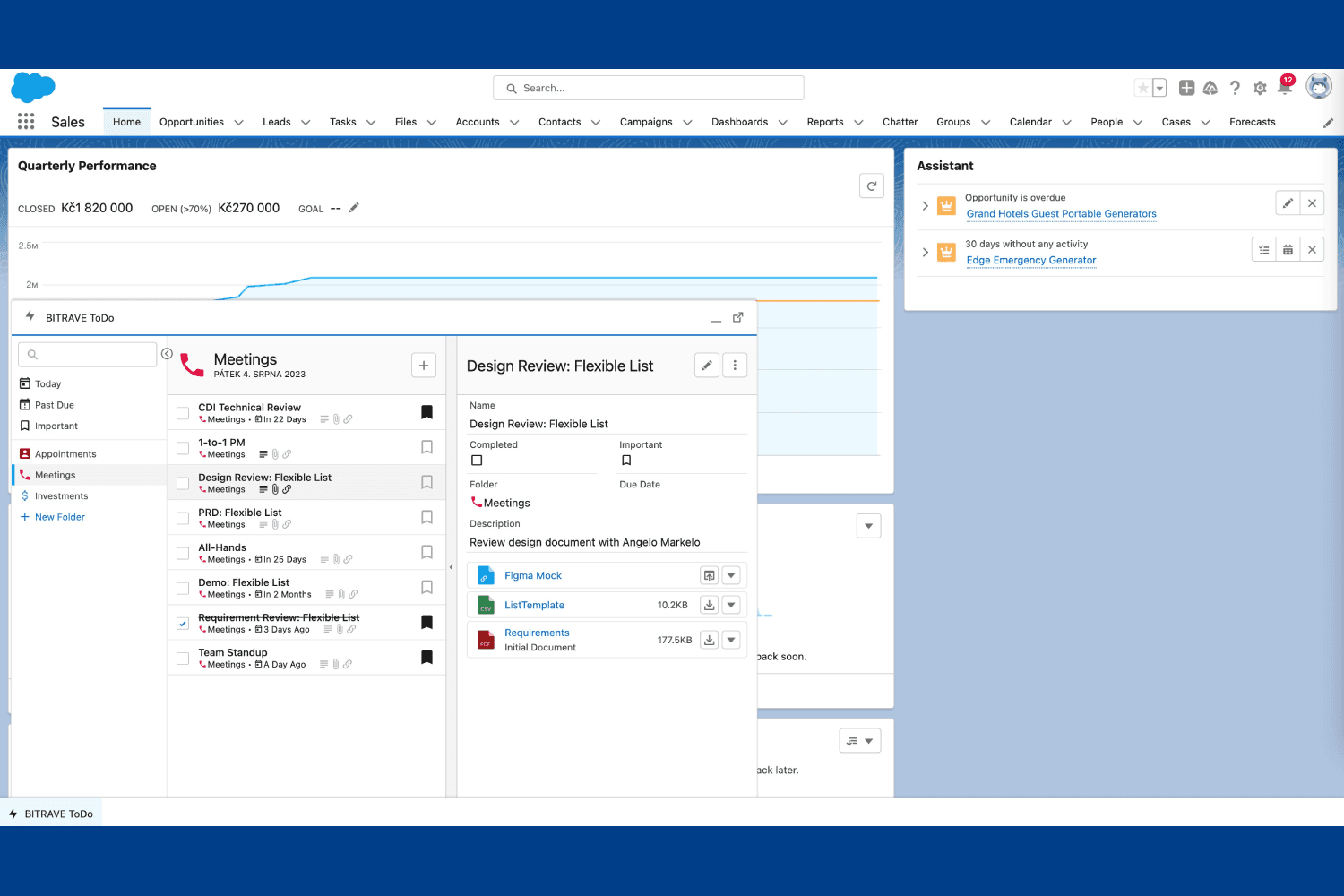Expand the Opportunity is overdue item

pos(926,206)
